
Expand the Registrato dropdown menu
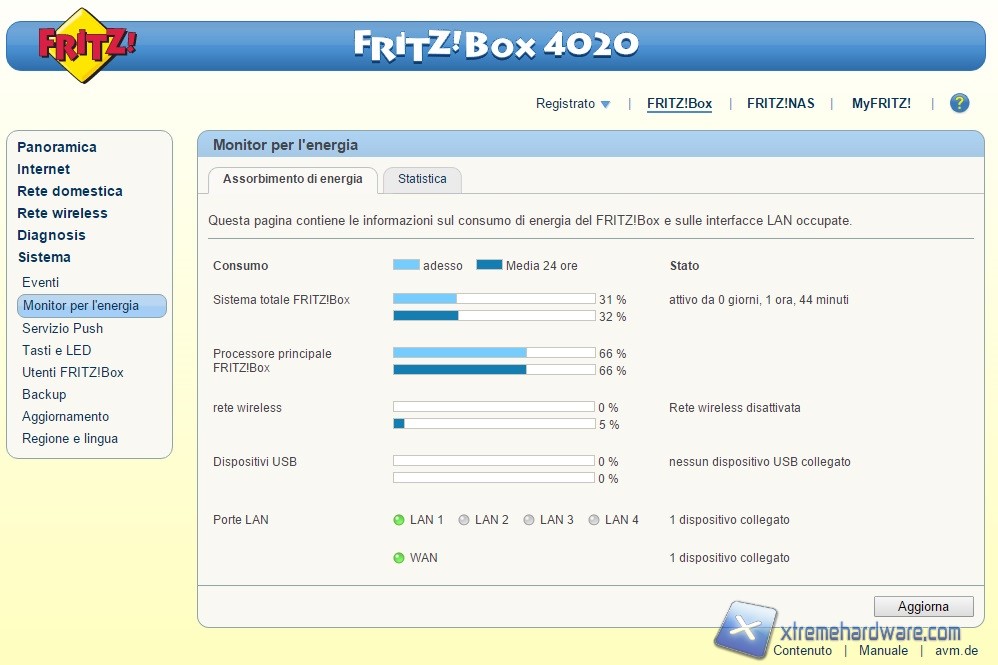tap(573, 104)
